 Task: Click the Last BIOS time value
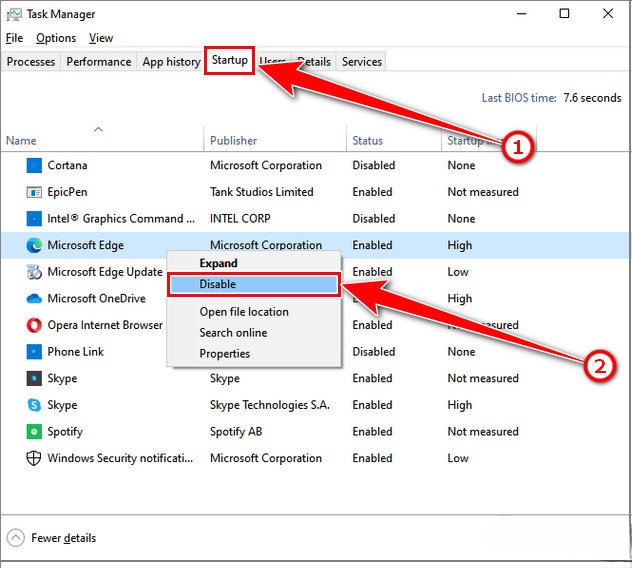click(592, 98)
